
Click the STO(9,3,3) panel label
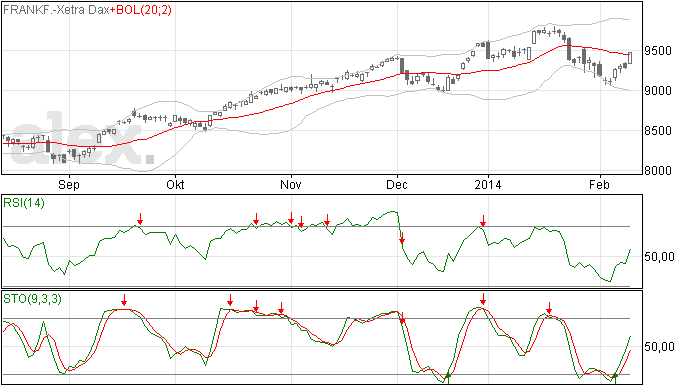point(32,299)
